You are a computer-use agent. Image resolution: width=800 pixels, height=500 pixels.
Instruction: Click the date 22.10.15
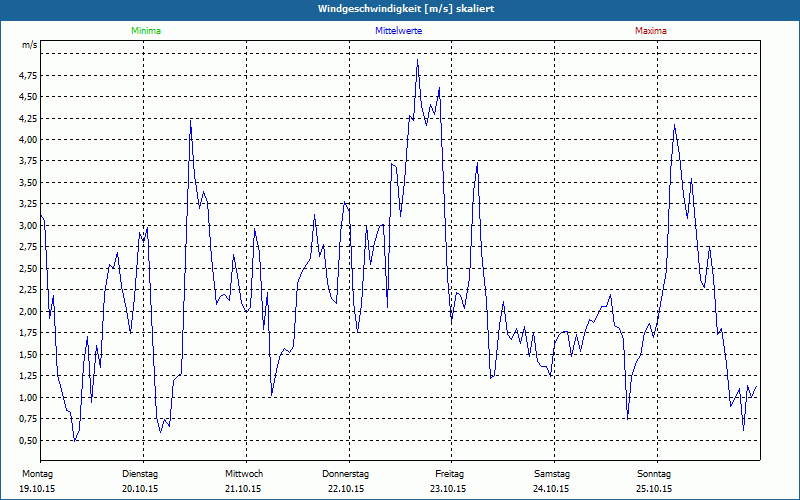pos(346,489)
